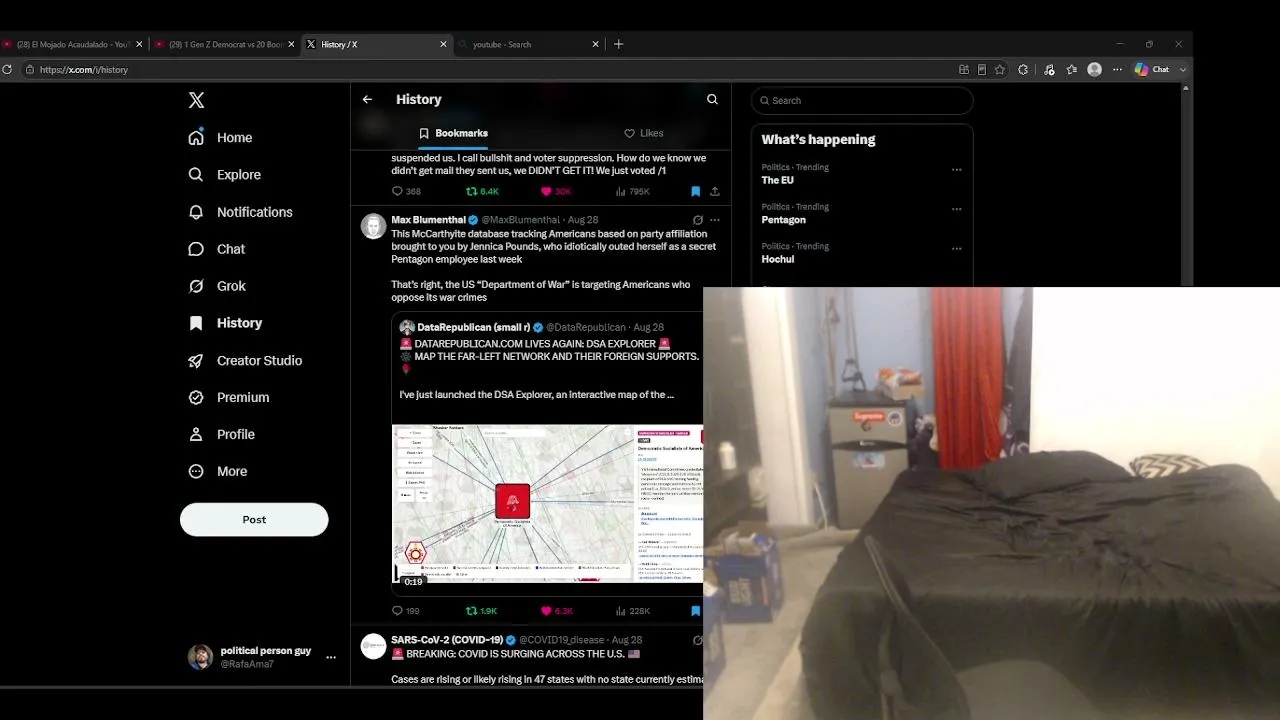
Task: Reply to the post with 368 replies
Action: coord(406,191)
